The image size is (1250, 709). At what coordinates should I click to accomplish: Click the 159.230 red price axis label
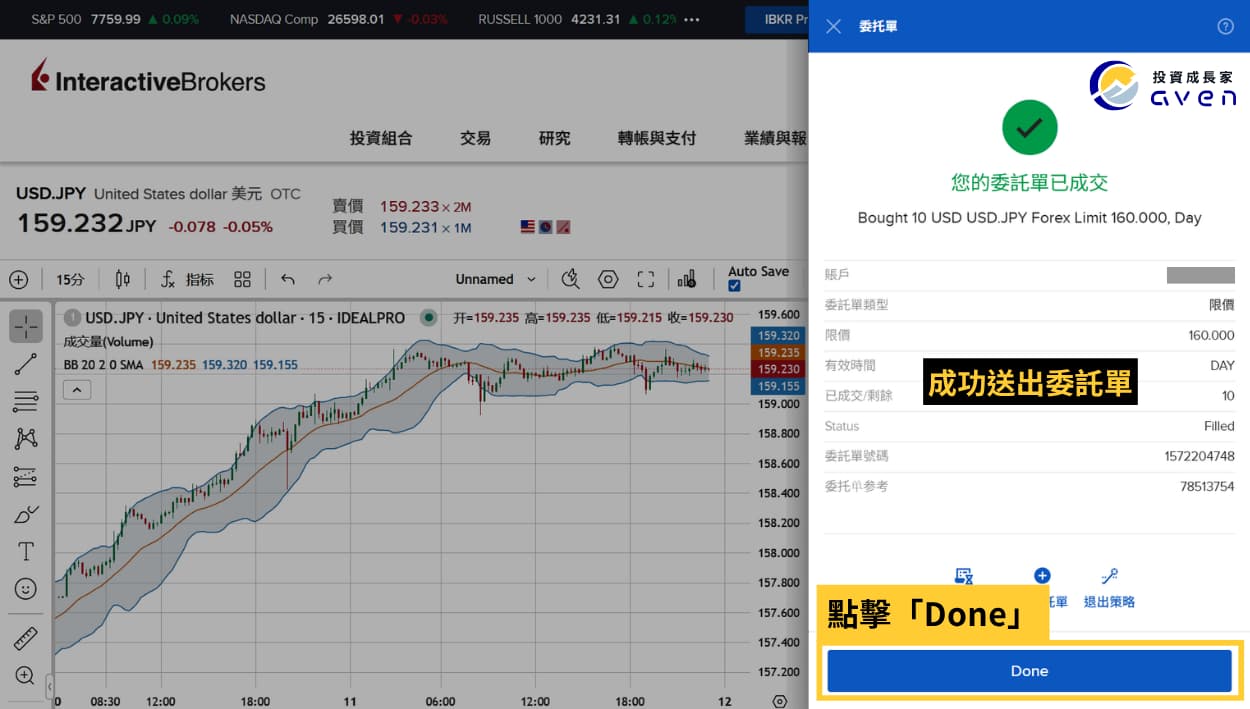point(779,370)
